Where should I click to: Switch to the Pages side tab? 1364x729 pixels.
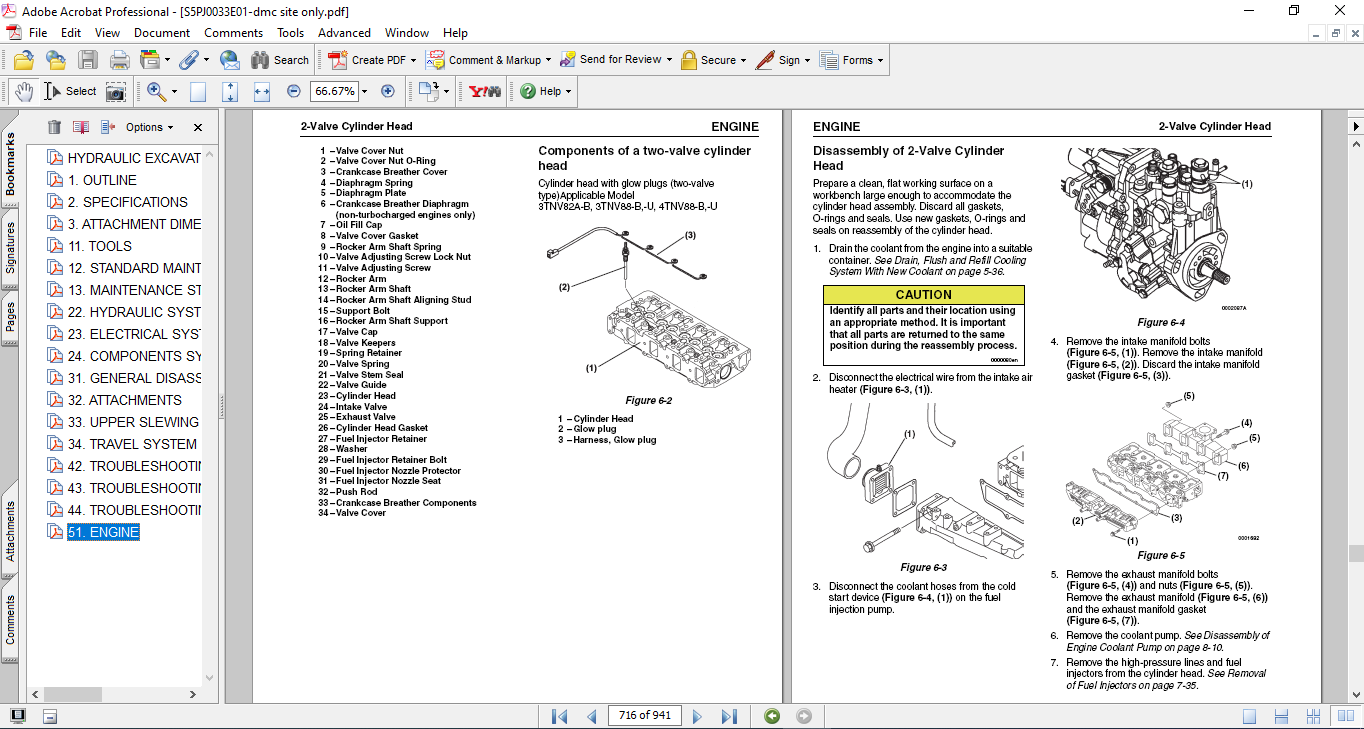coord(11,316)
